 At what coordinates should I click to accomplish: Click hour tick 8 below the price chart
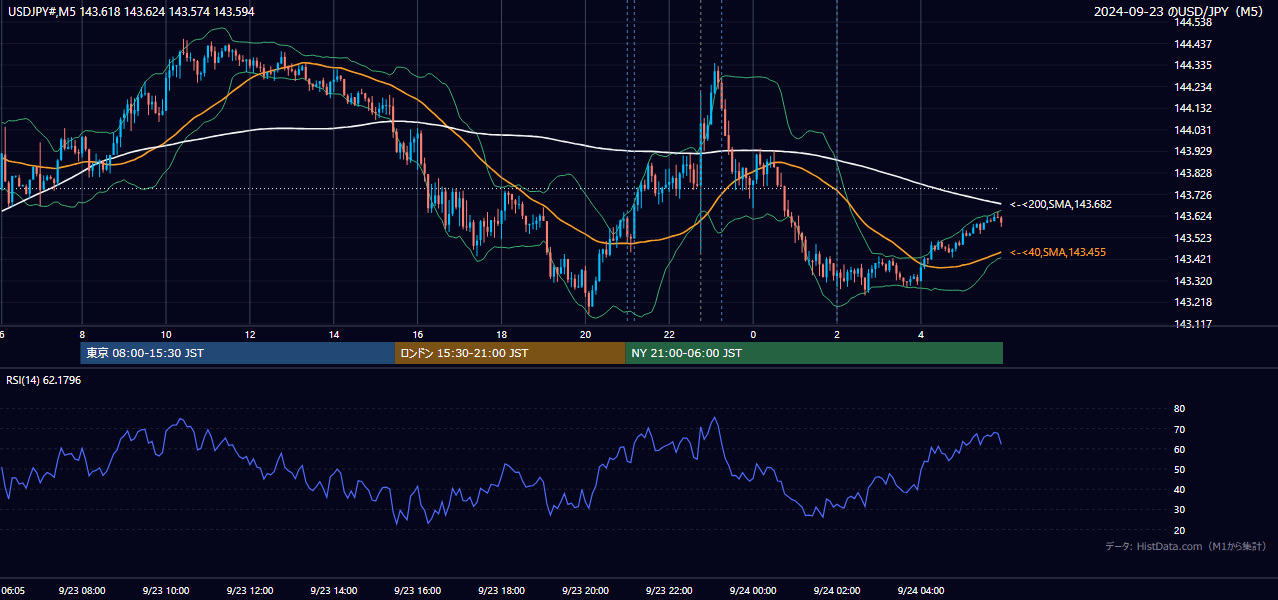coord(82,335)
